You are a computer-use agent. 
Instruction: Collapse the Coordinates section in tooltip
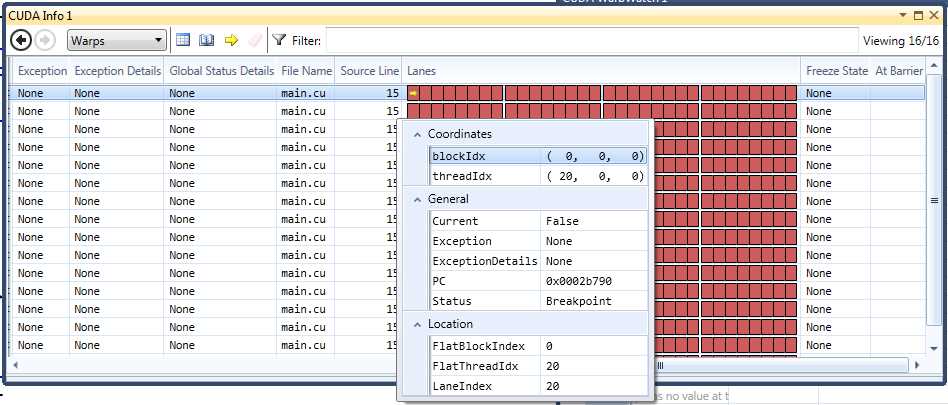[x=417, y=134]
